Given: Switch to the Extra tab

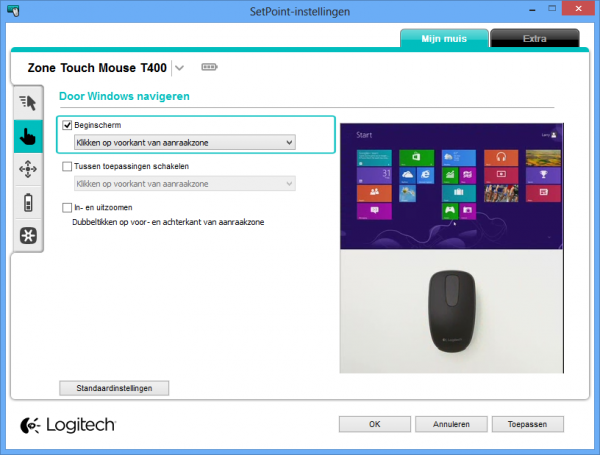Looking at the screenshot, I should coord(535,38).
